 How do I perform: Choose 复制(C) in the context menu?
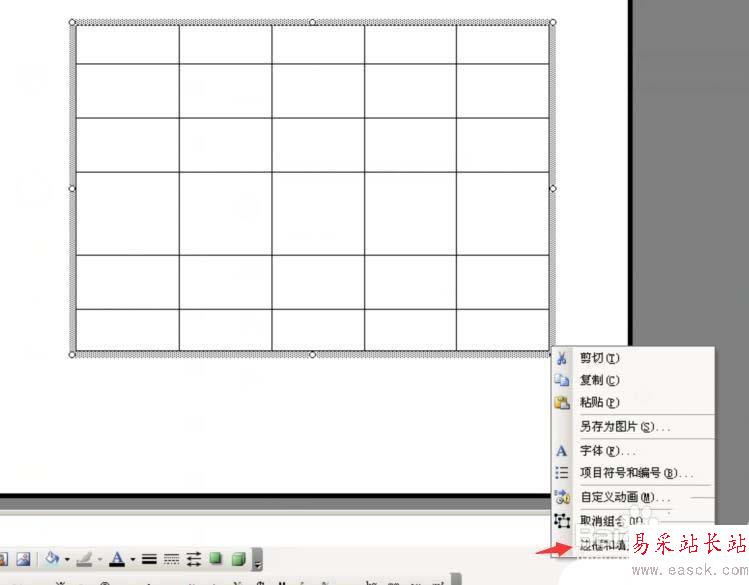point(633,380)
